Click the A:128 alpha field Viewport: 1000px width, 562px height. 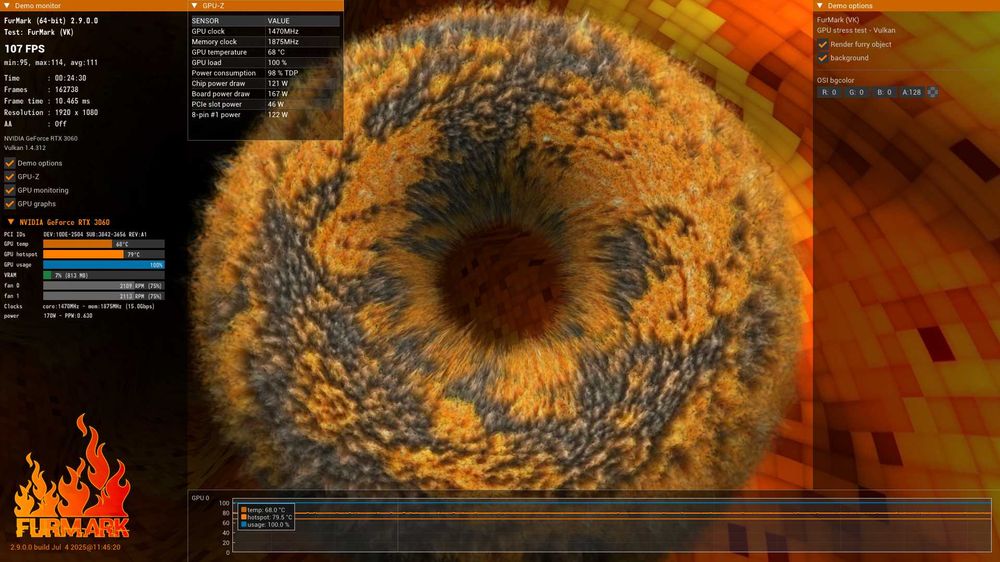911,92
